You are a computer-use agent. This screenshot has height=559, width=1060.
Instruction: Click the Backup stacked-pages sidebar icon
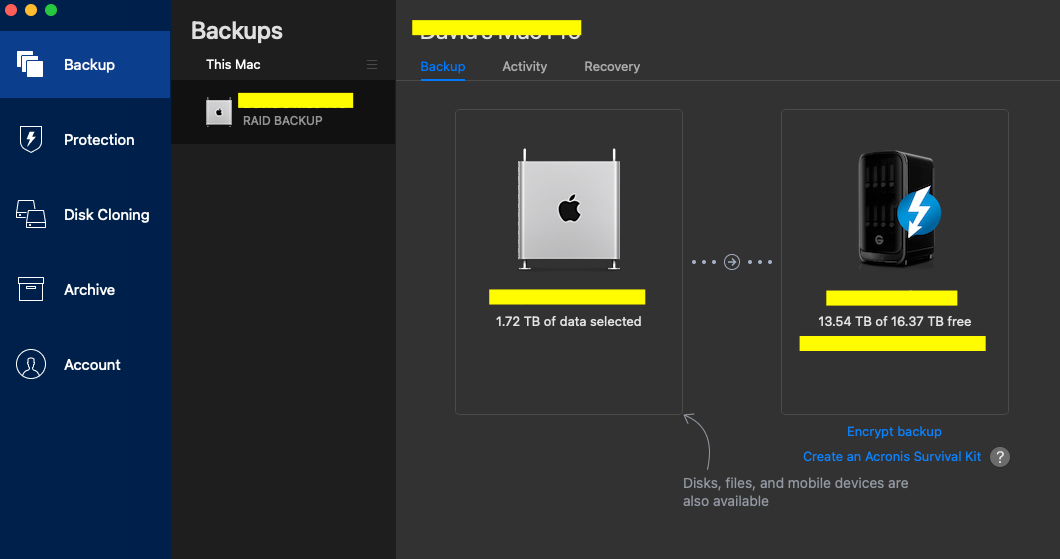click(30, 64)
